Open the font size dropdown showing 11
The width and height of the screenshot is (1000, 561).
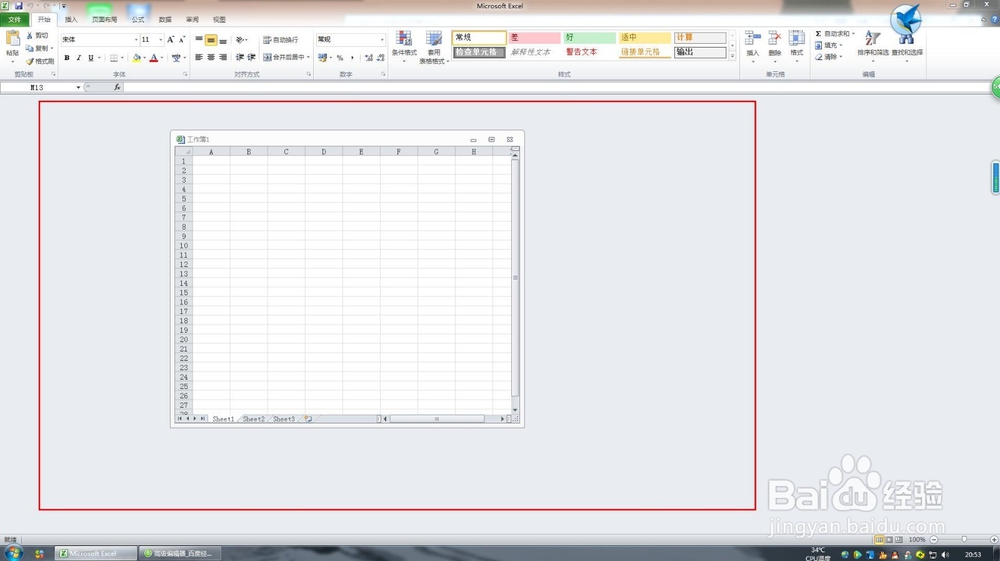[x=160, y=40]
